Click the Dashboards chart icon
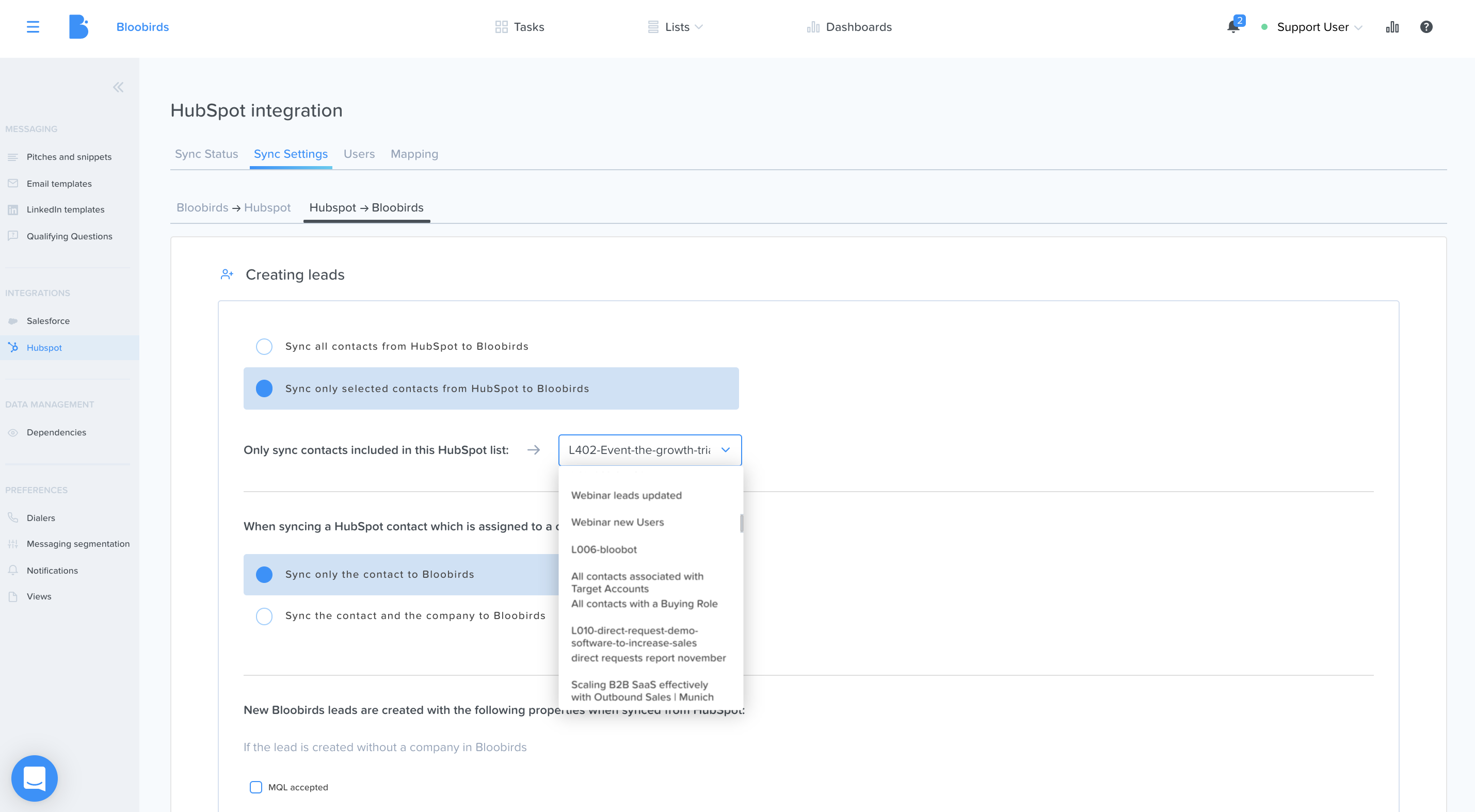Viewport: 1475px width, 812px height. coord(813,27)
